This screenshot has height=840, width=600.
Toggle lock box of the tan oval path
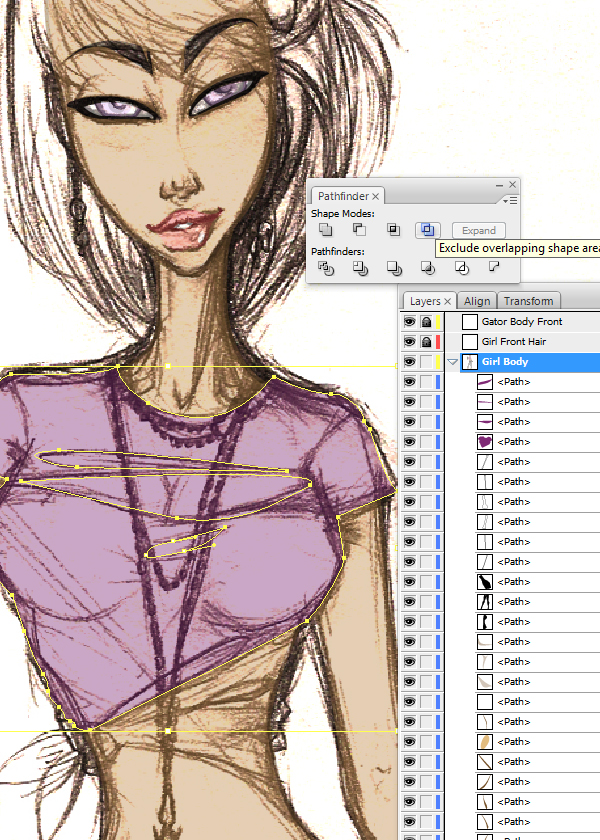point(426,742)
